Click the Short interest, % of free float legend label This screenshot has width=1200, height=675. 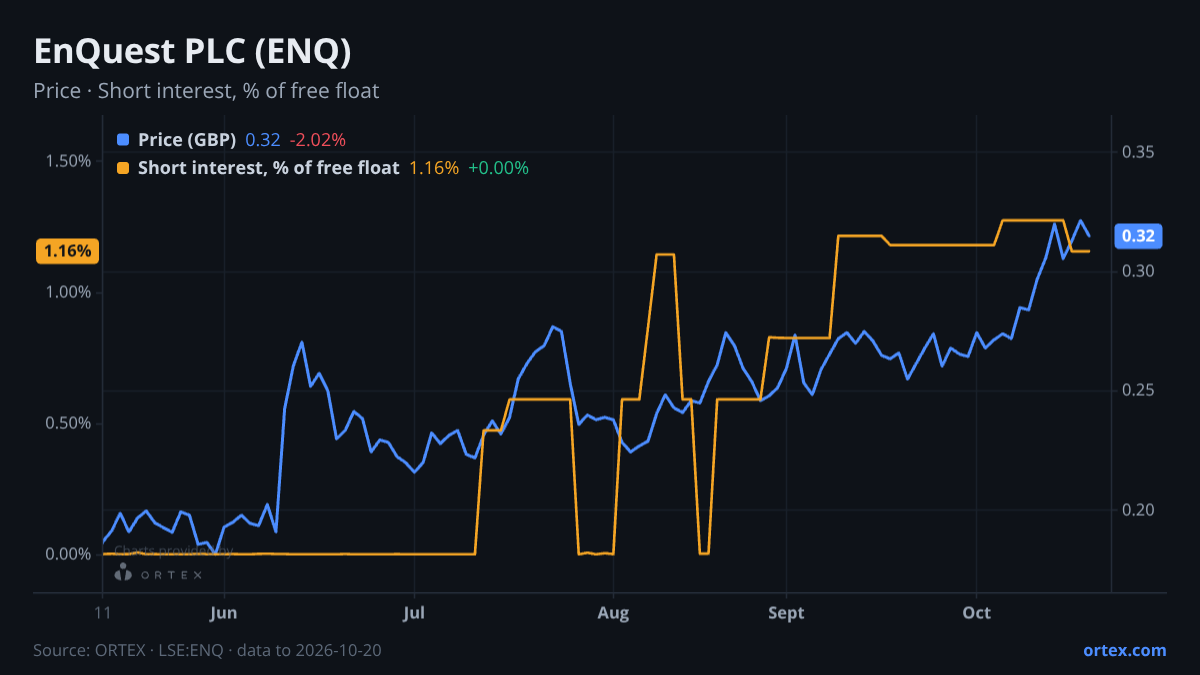point(269,168)
